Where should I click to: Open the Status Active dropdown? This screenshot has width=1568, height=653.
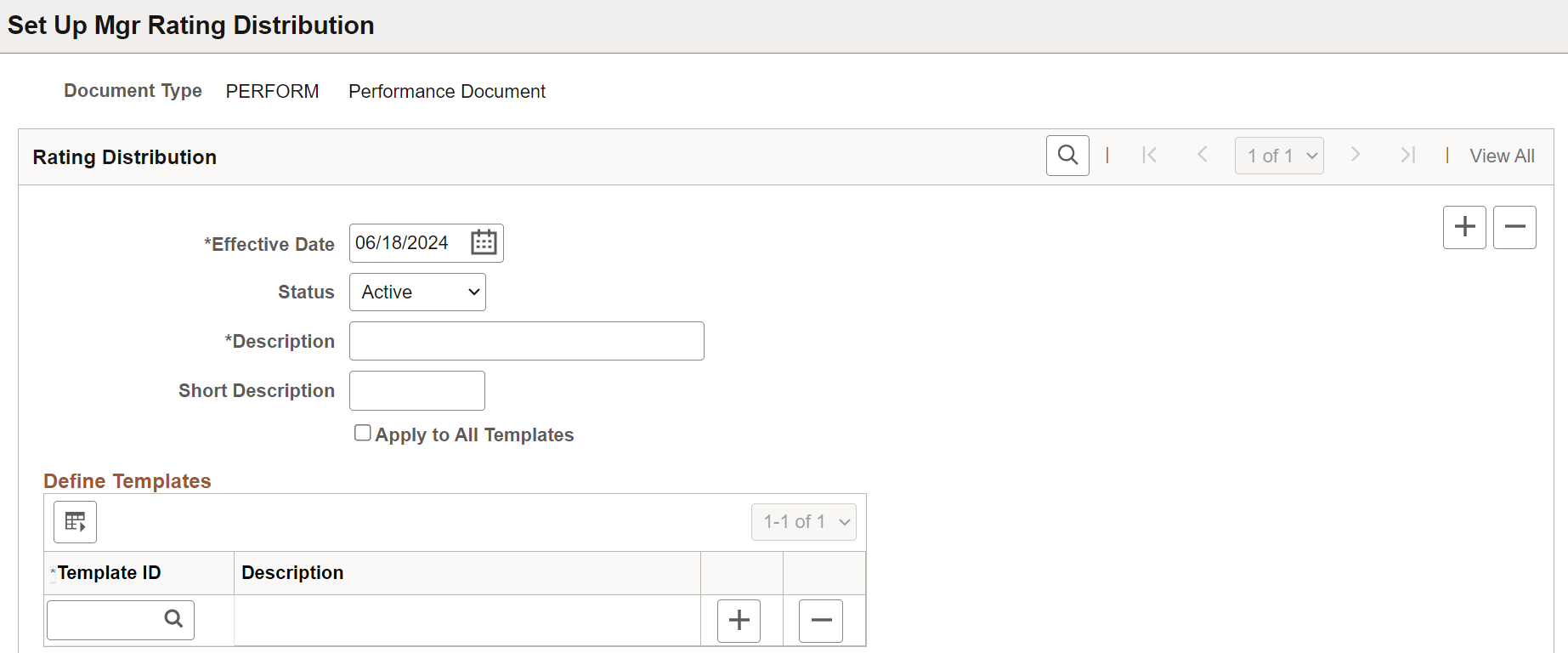pyautogui.click(x=417, y=292)
